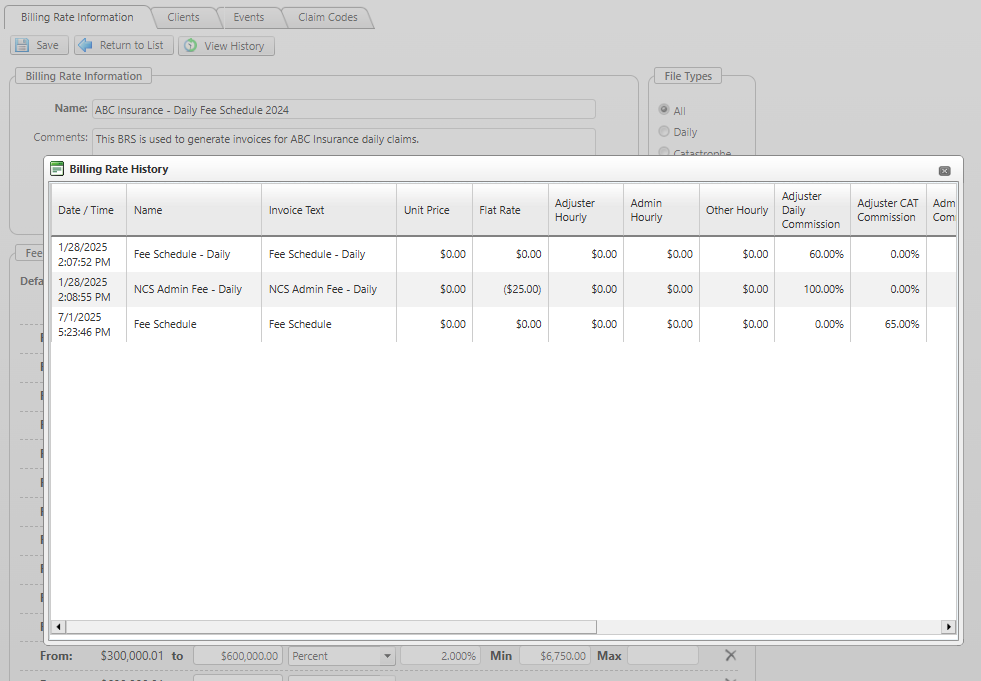Select the Daily file type radio
981x681 pixels.
pyautogui.click(x=664, y=131)
